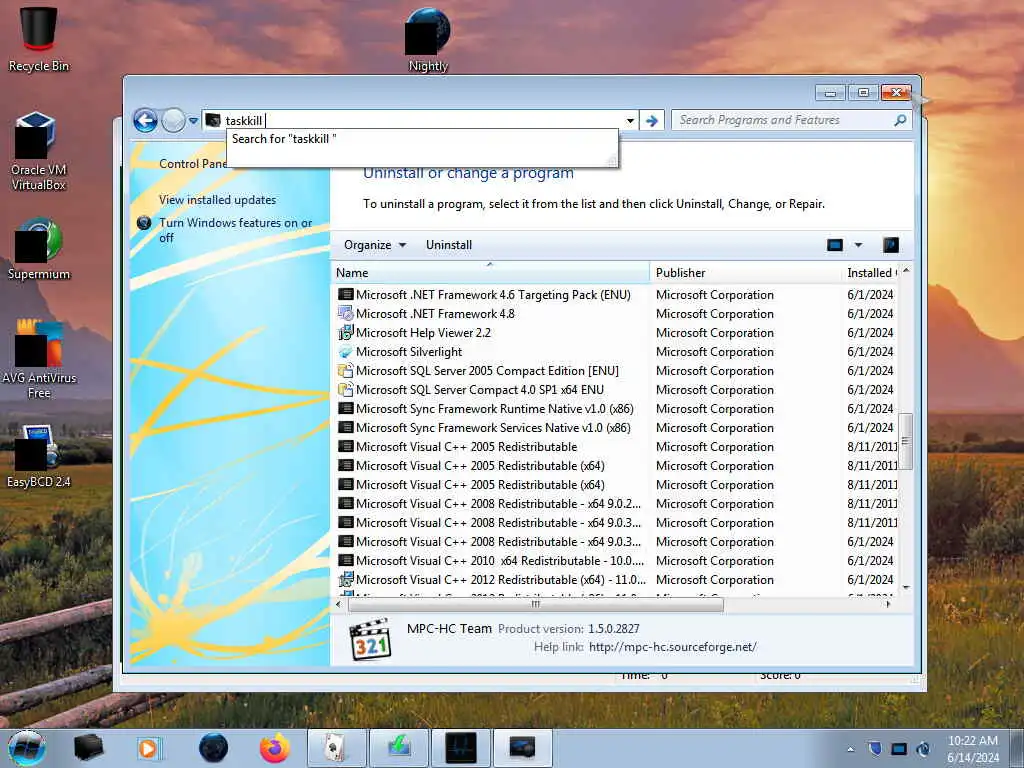Open the Organize dropdown menu
The width and height of the screenshot is (1024, 768).
coord(375,245)
